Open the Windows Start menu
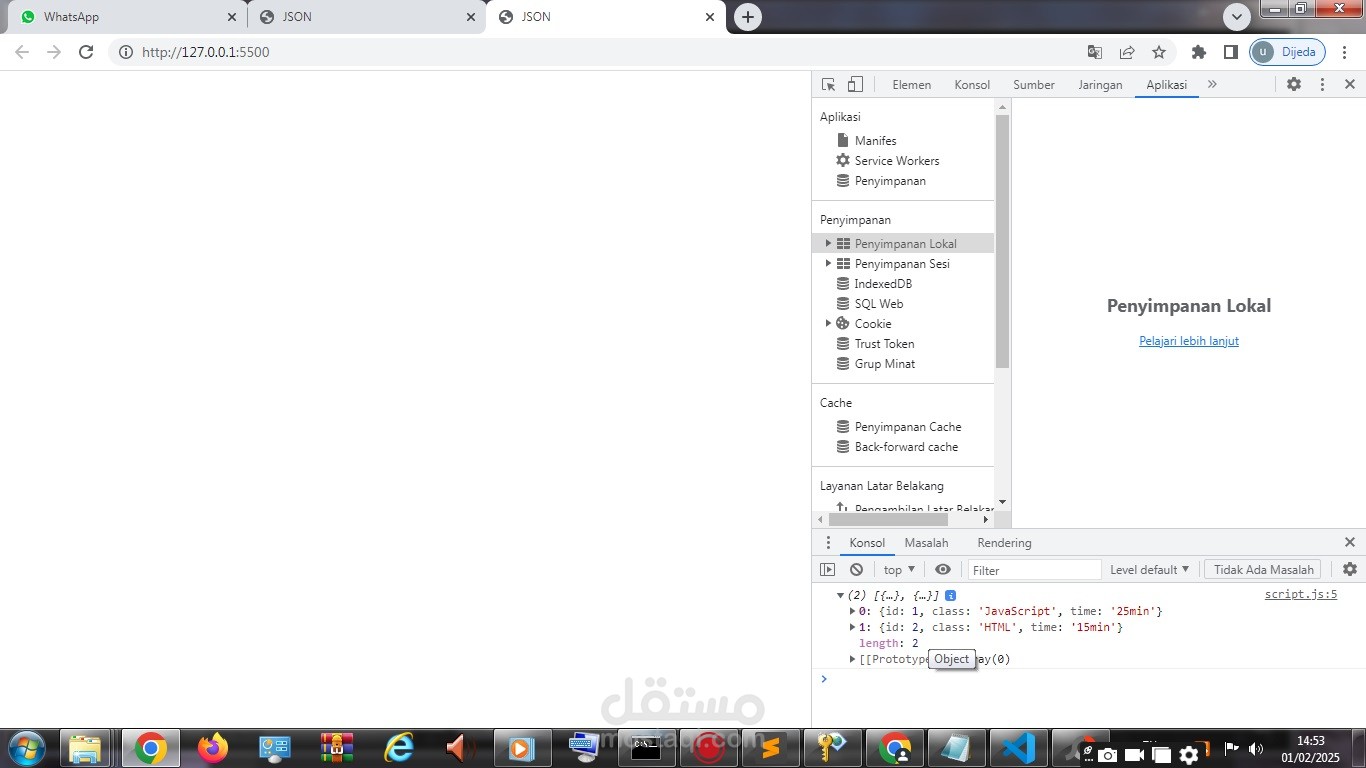Image resolution: width=1366 pixels, height=768 pixels. pos(27,748)
